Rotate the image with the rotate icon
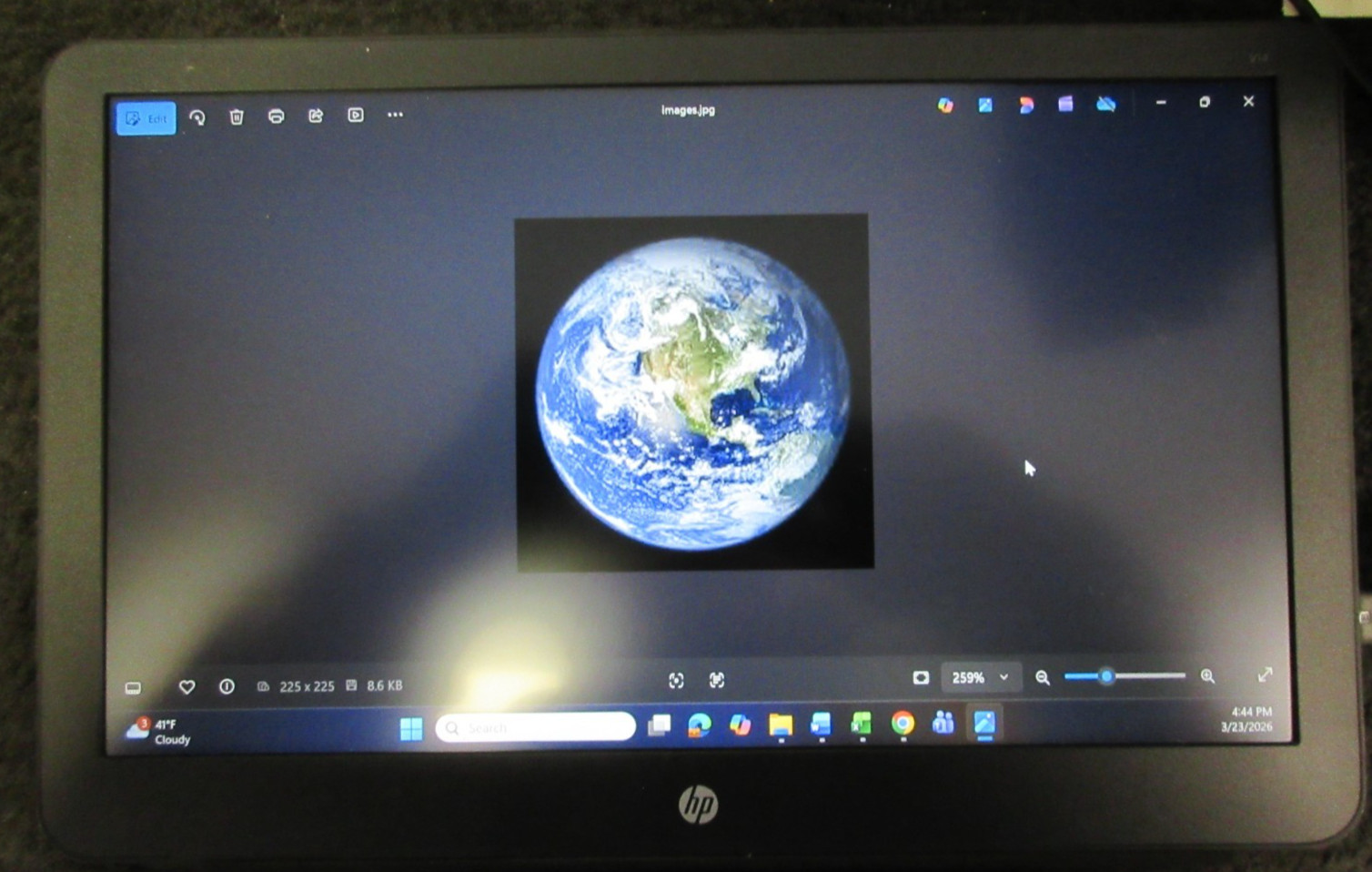The image size is (1372, 872). [x=197, y=117]
